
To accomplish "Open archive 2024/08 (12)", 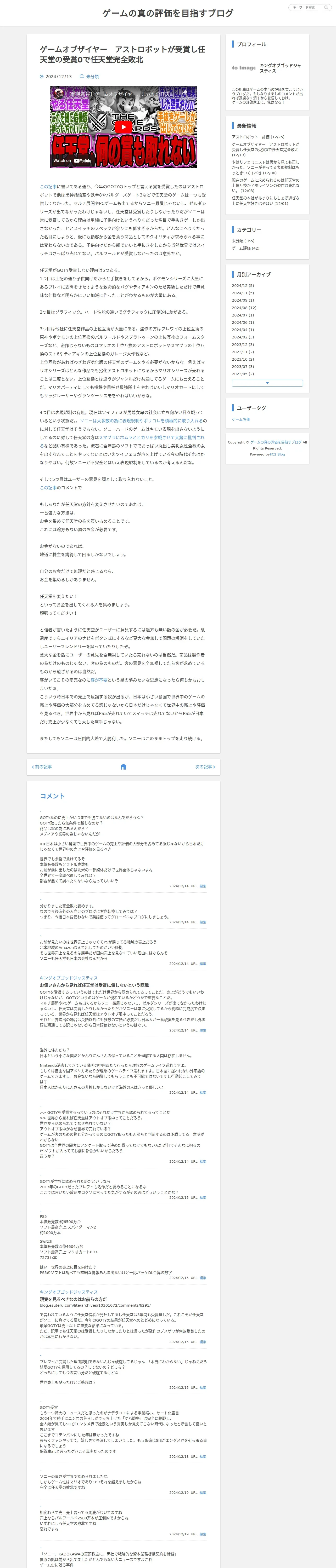I will [244, 308].
